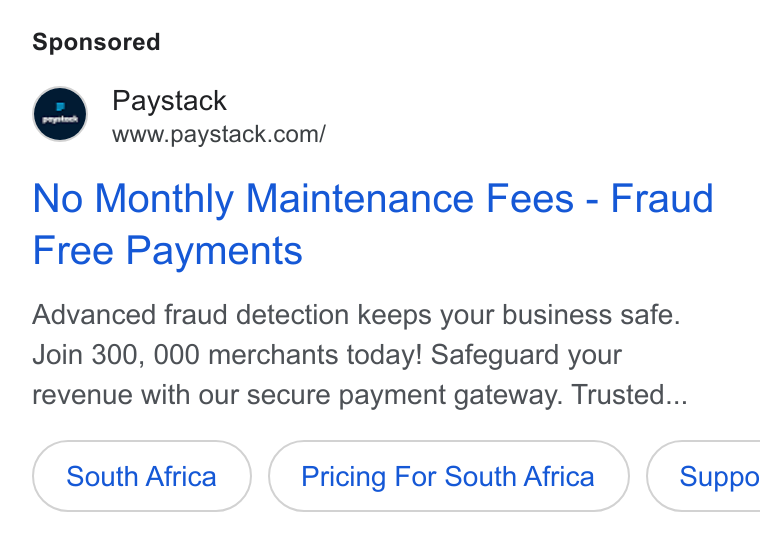
Task: Click the blue stack mark inside the logo
Action: point(60,107)
